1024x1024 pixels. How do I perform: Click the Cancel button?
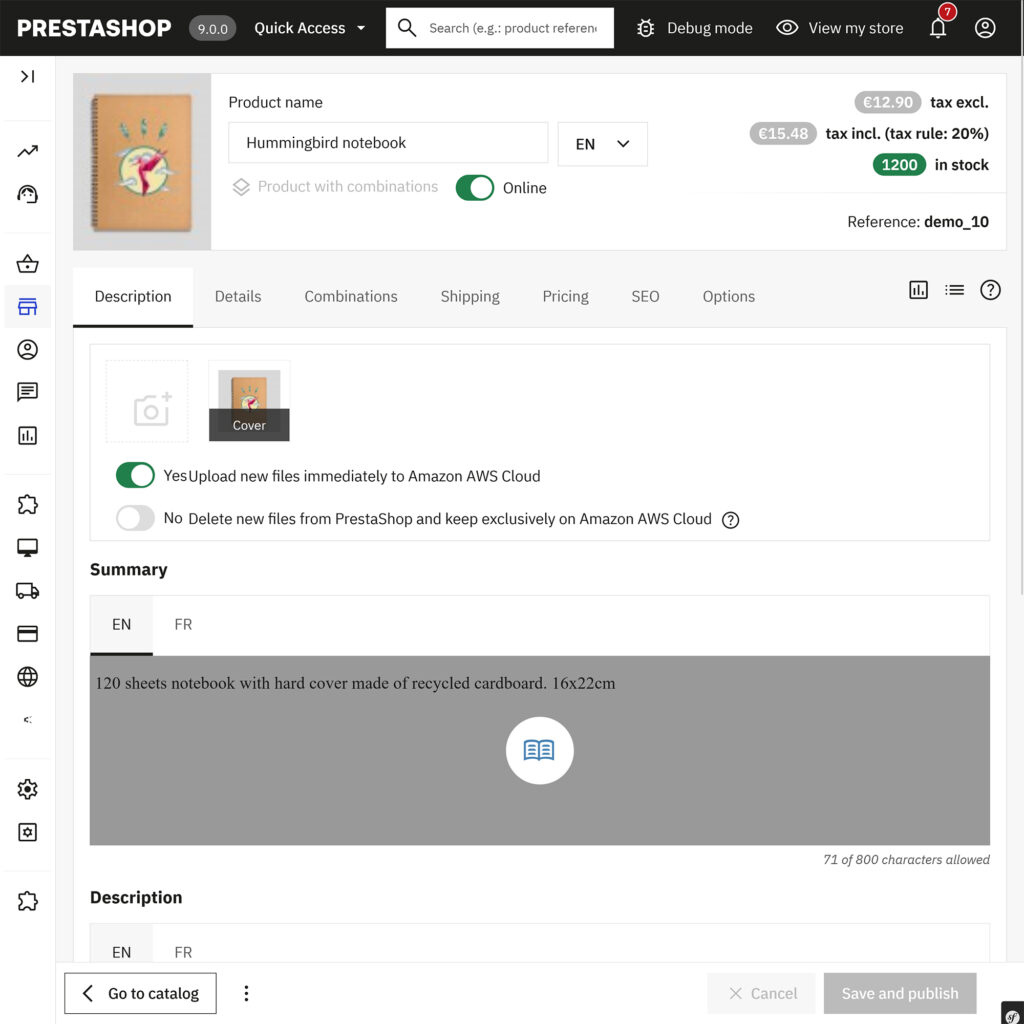tap(761, 993)
